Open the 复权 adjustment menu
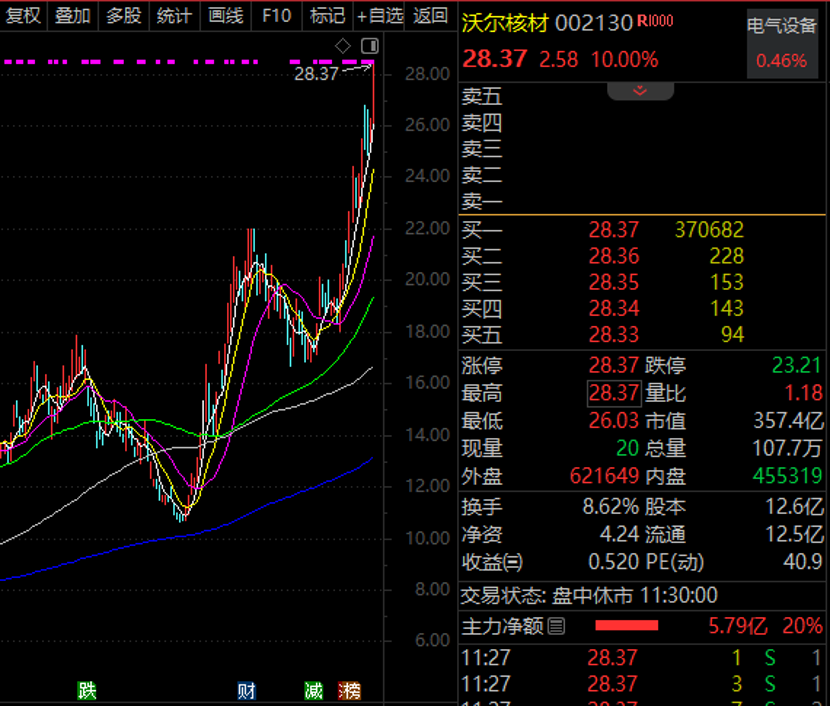The image size is (830, 706). coord(24,15)
